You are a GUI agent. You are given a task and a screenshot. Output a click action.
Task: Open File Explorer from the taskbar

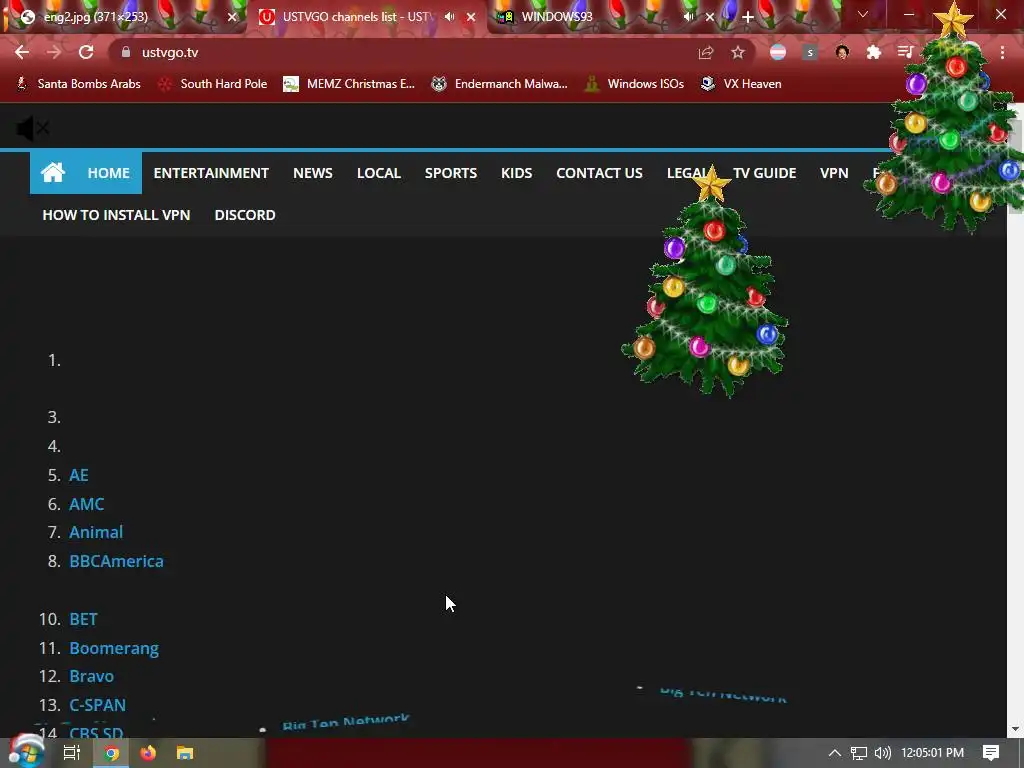[x=185, y=753]
